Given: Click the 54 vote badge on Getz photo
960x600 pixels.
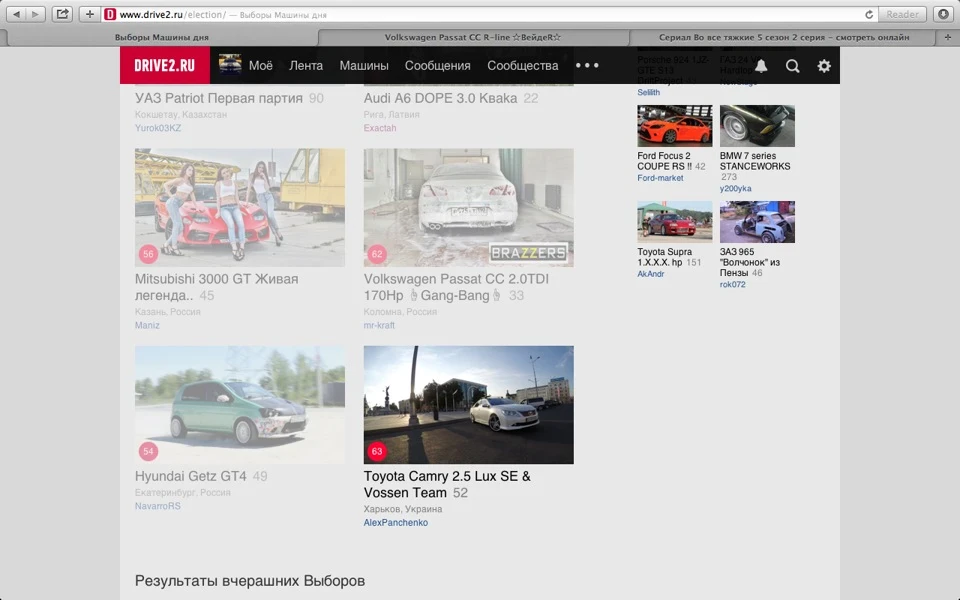Looking at the screenshot, I should (x=148, y=451).
